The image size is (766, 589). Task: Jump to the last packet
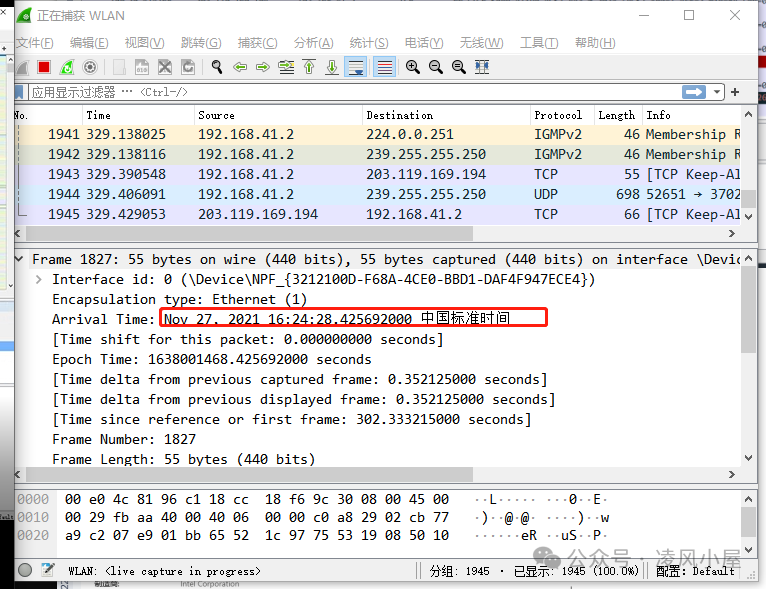click(x=332, y=67)
